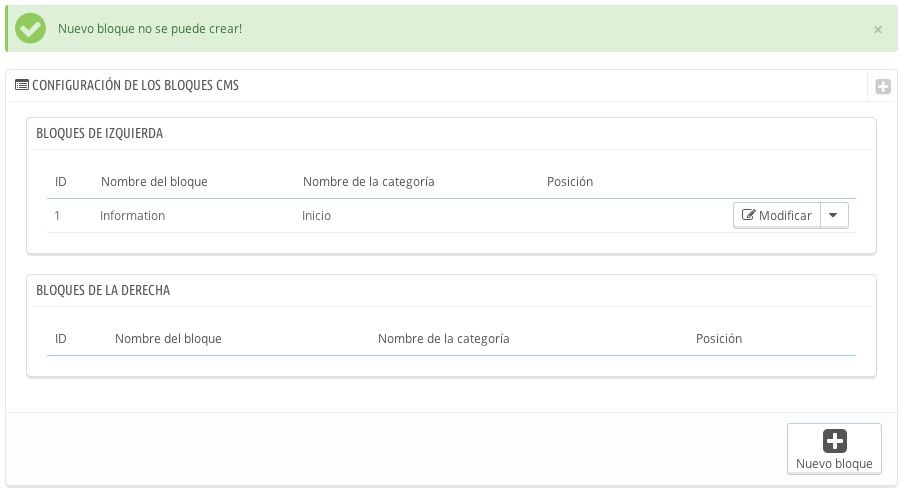Click the plus icon above Nuevo bloque
This screenshot has width=901, height=502.
click(x=834, y=441)
